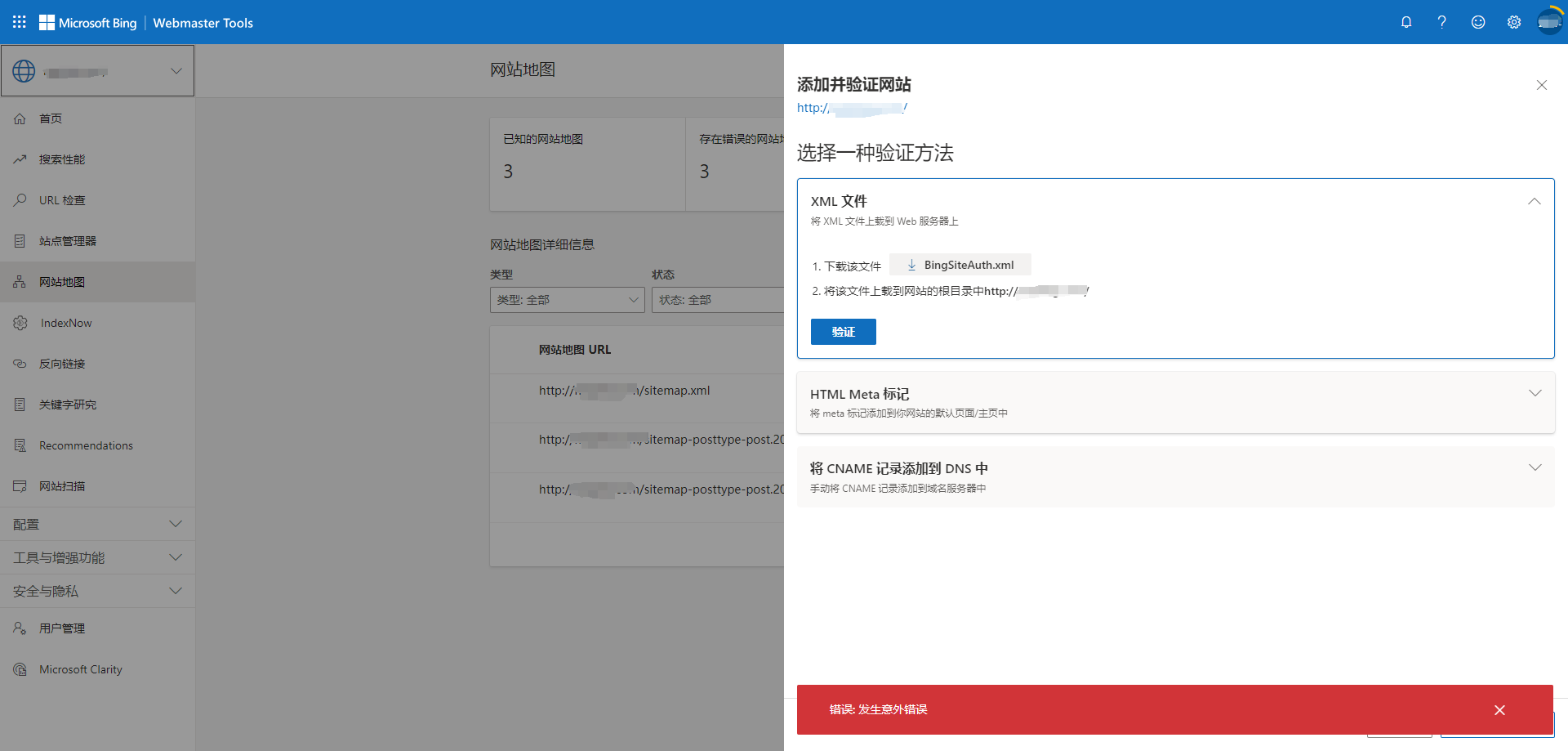
Task: Open URL 检查 in sidebar
Action: (x=97, y=200)
